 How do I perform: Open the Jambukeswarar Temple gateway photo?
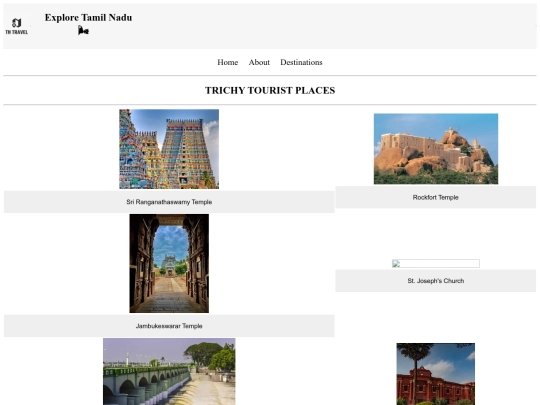click(x=169, y=263)
